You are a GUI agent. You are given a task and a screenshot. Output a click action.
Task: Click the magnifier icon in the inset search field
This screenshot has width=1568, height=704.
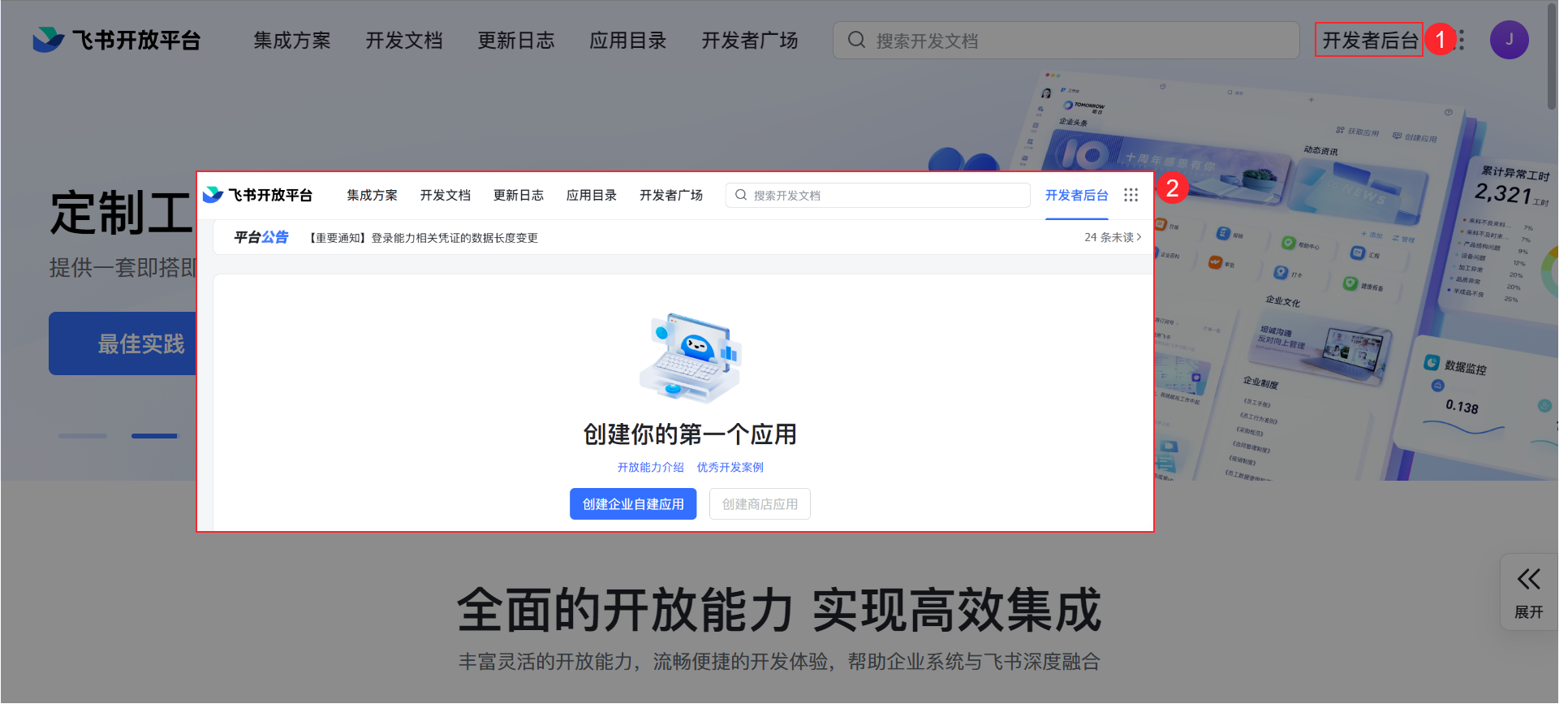click(741, 195)
